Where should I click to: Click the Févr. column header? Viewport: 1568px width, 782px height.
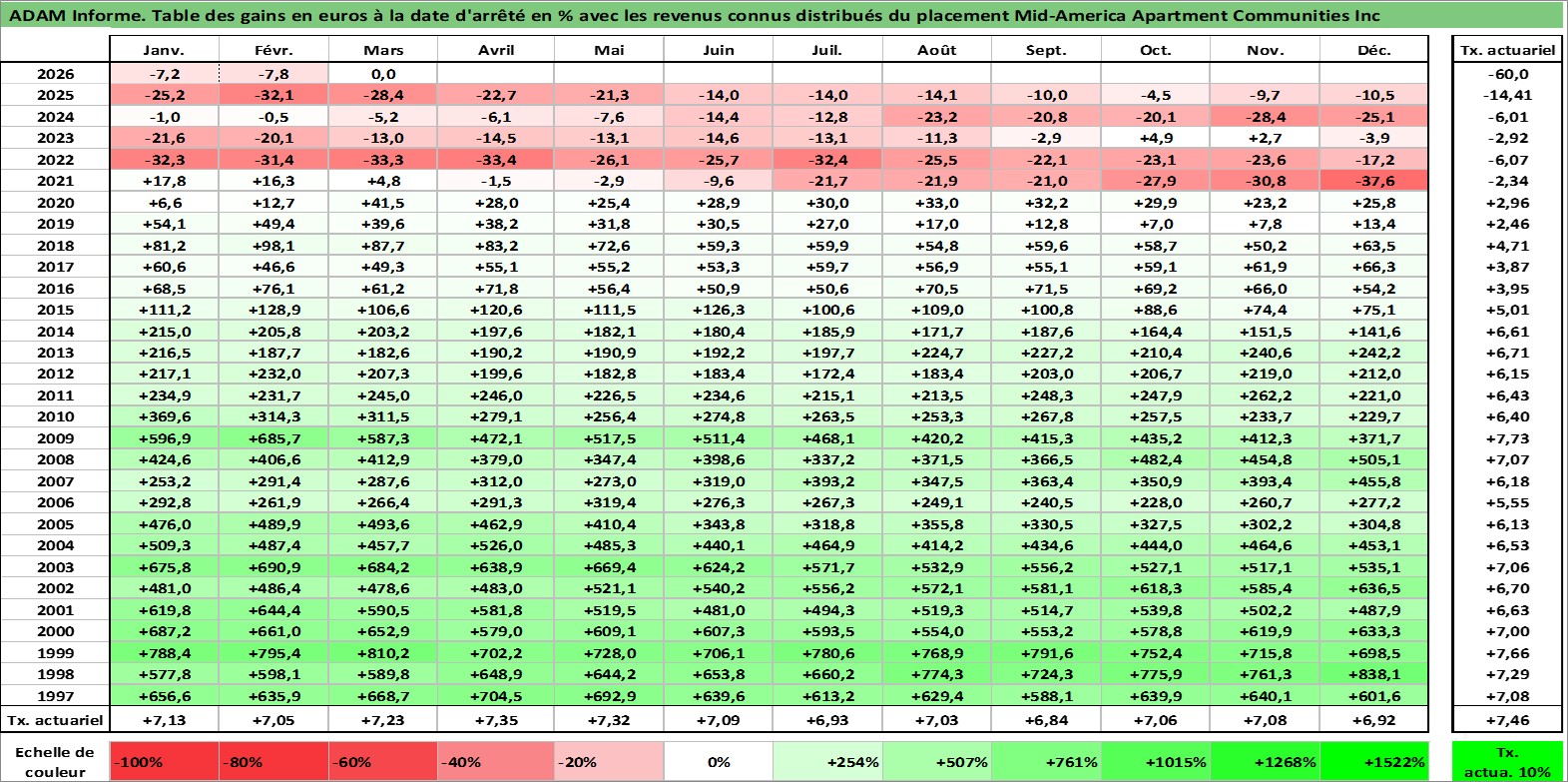tap(273, 50)
